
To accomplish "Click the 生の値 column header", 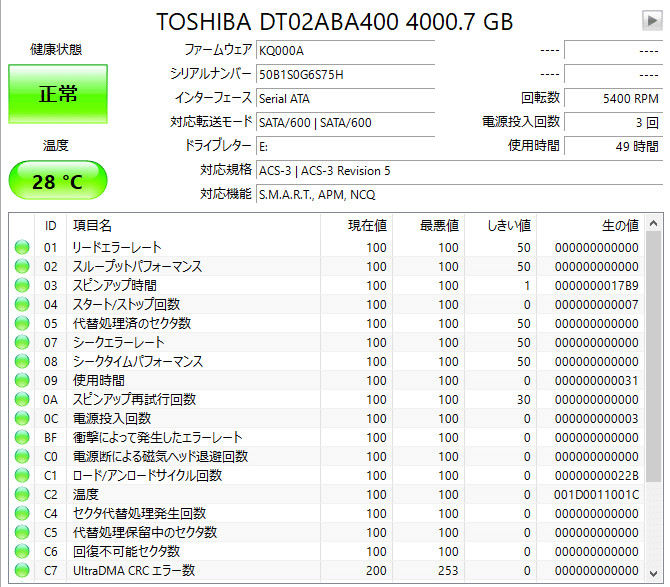I will [620, 226].
